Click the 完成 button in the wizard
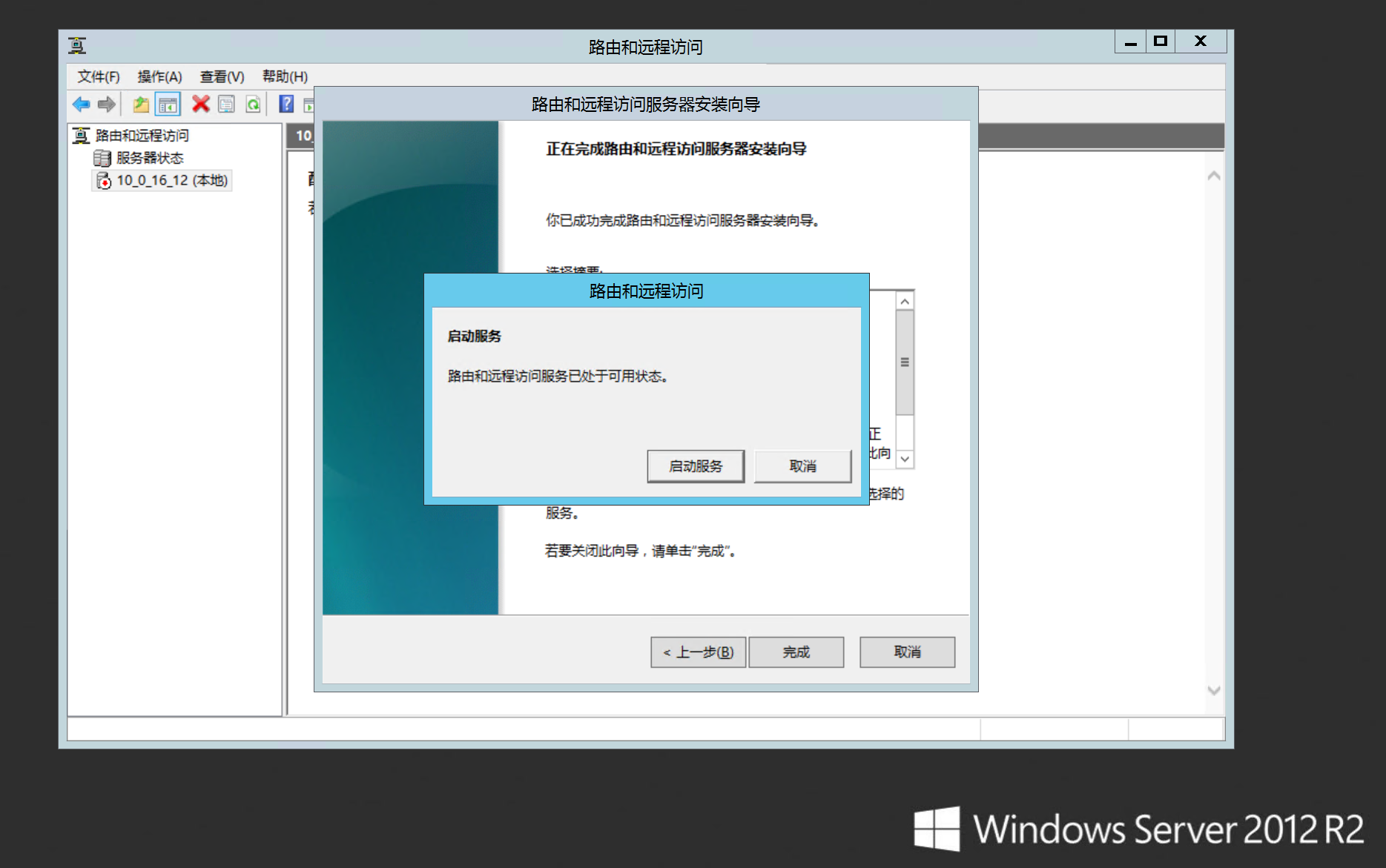The height and width of the screenshot is (868, 1386). 796,652
